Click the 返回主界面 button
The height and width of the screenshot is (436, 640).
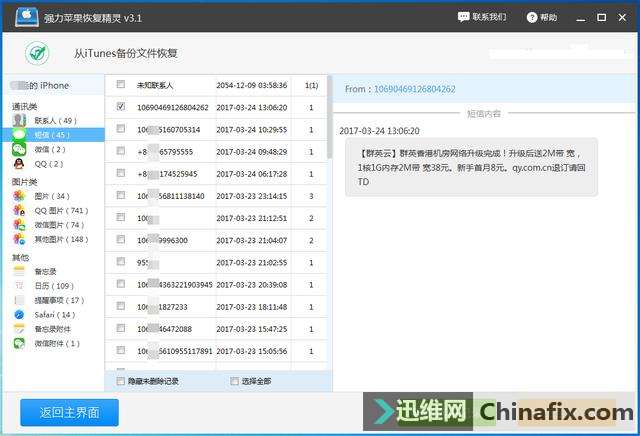click(69, 412)
